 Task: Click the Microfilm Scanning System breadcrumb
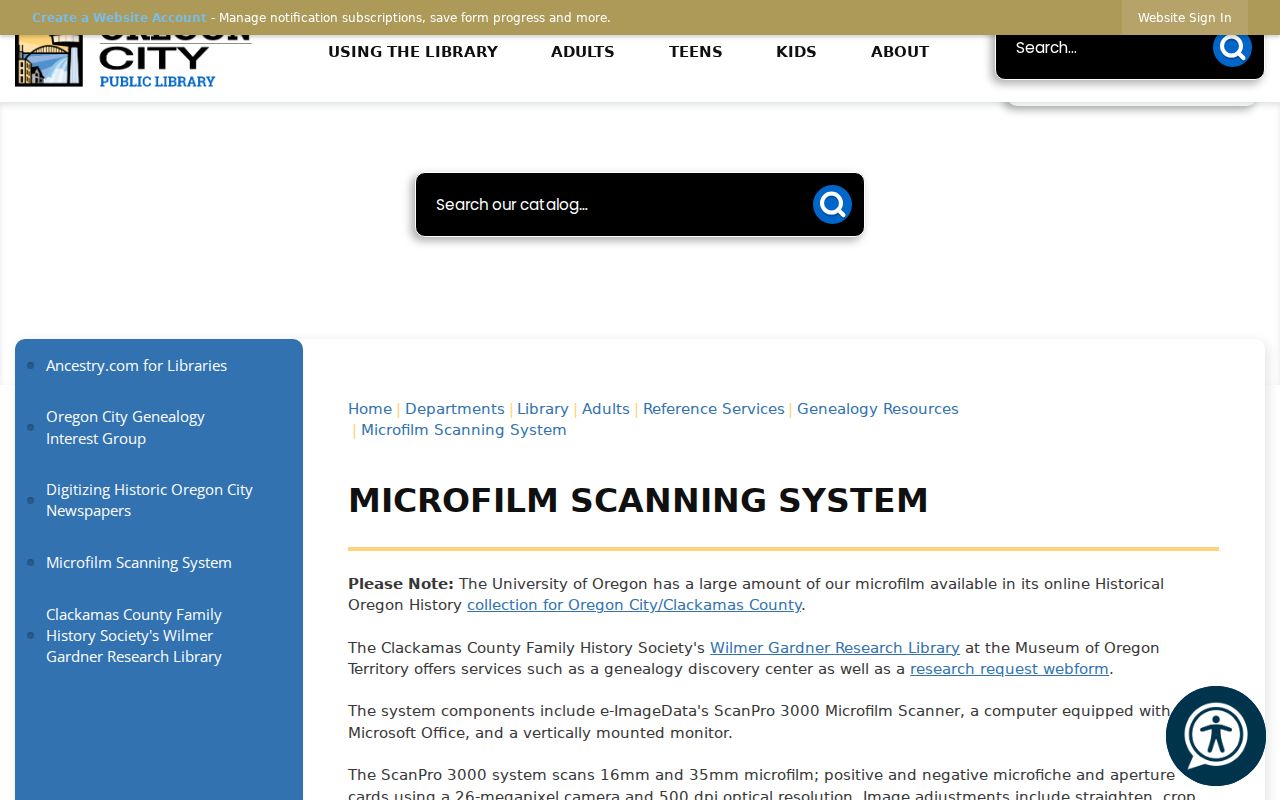pyautogui.click(x=464, y=430)
